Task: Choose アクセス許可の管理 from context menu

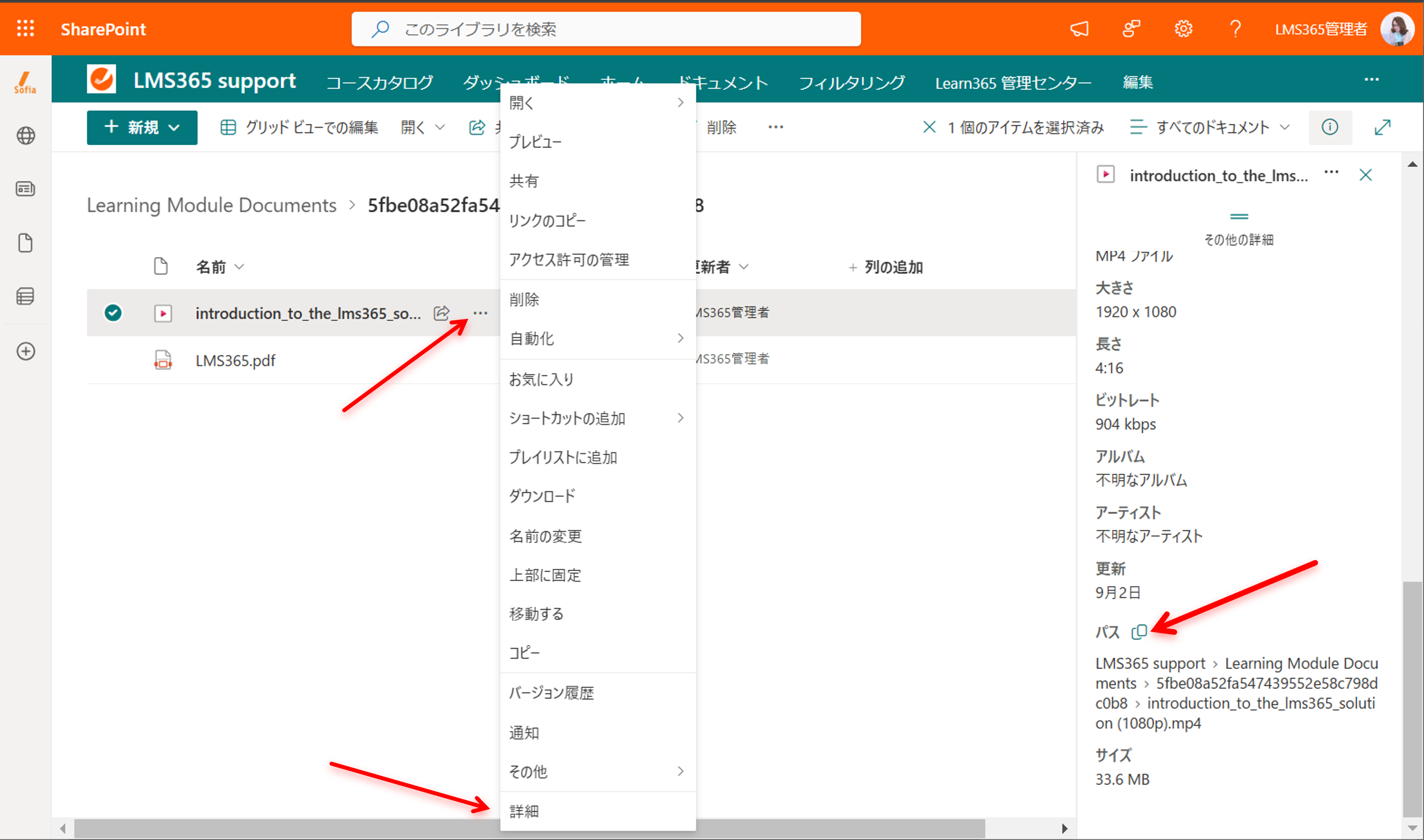Action: (598, 259)
